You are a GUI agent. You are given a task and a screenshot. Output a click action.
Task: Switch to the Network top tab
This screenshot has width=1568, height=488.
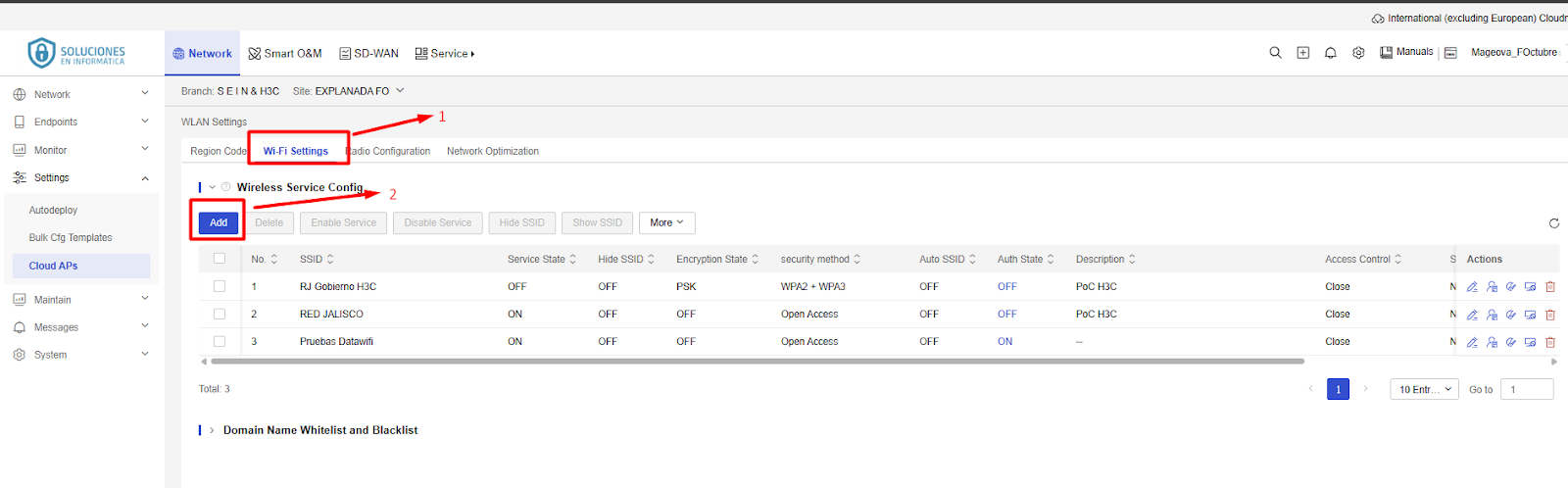203,54
